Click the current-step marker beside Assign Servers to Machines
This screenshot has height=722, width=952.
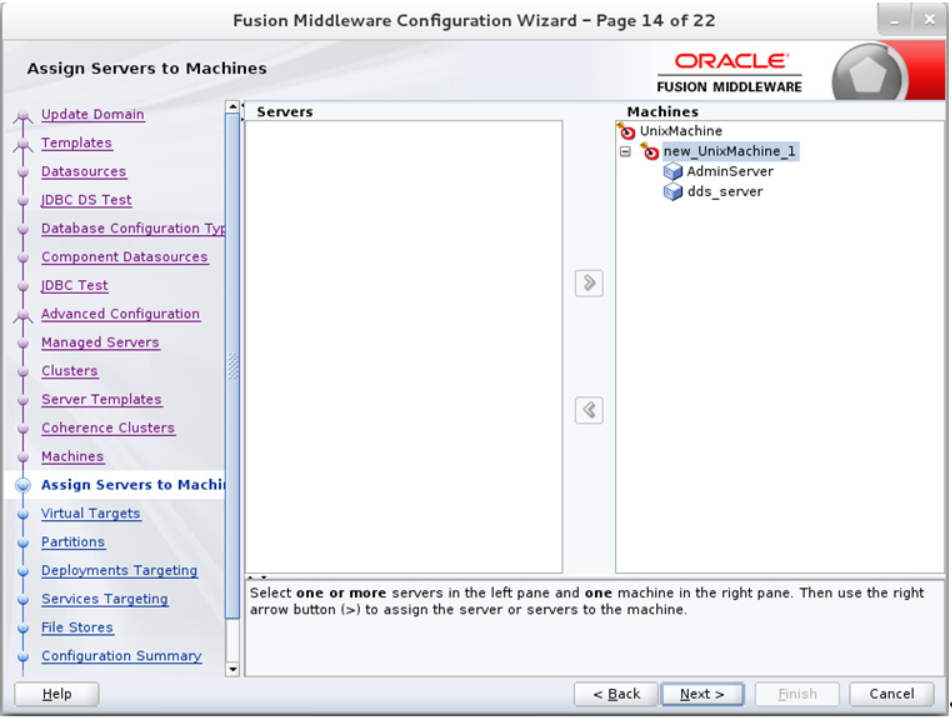(x=23, y=485)
